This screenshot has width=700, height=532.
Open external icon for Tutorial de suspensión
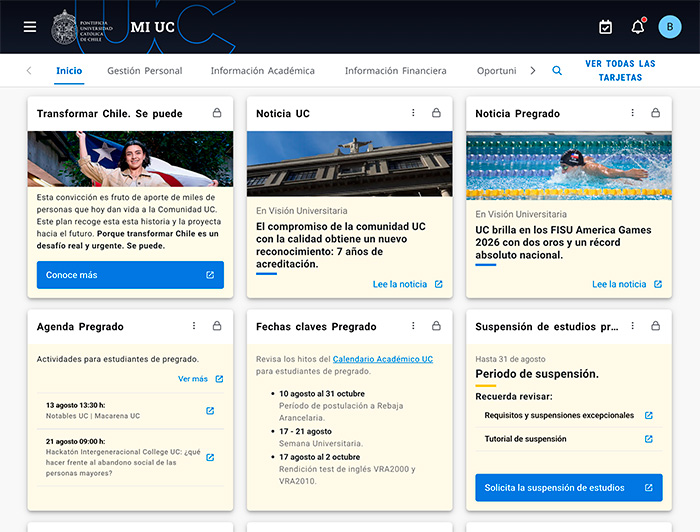tap(649, 439)
